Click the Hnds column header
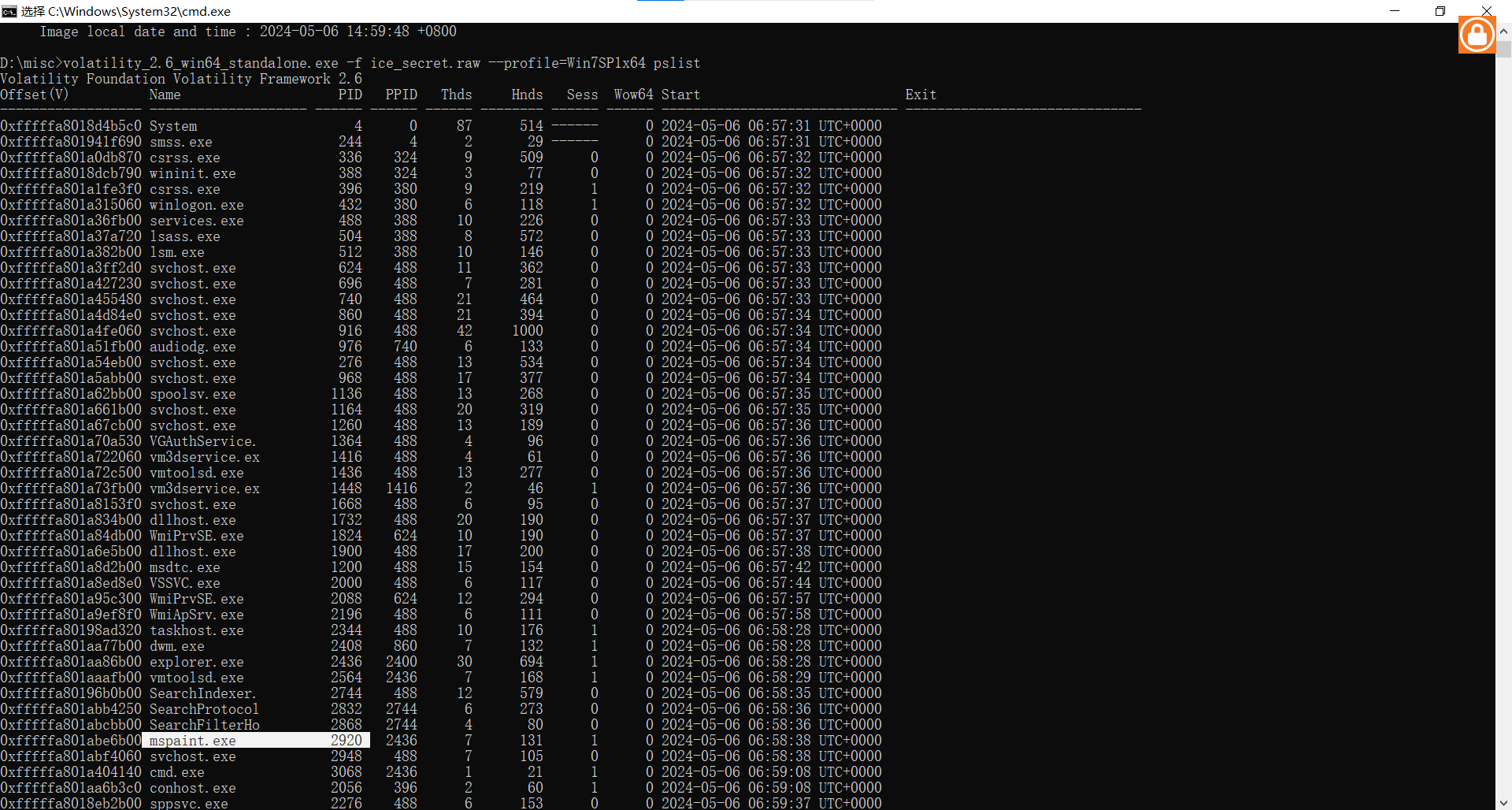This screenshot has height=810, width=1512. click(x=528, y=95)
